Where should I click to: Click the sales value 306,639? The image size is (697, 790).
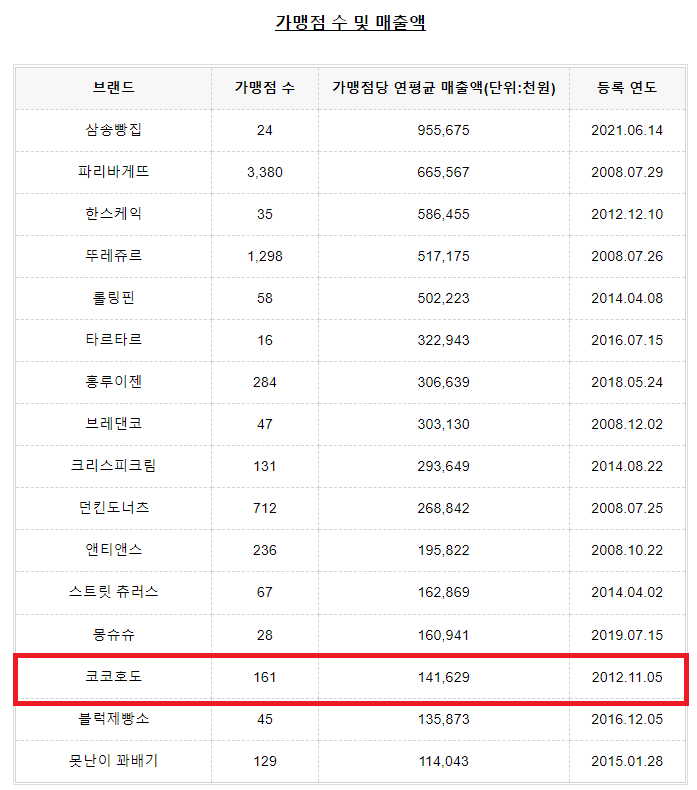point(443,382)
